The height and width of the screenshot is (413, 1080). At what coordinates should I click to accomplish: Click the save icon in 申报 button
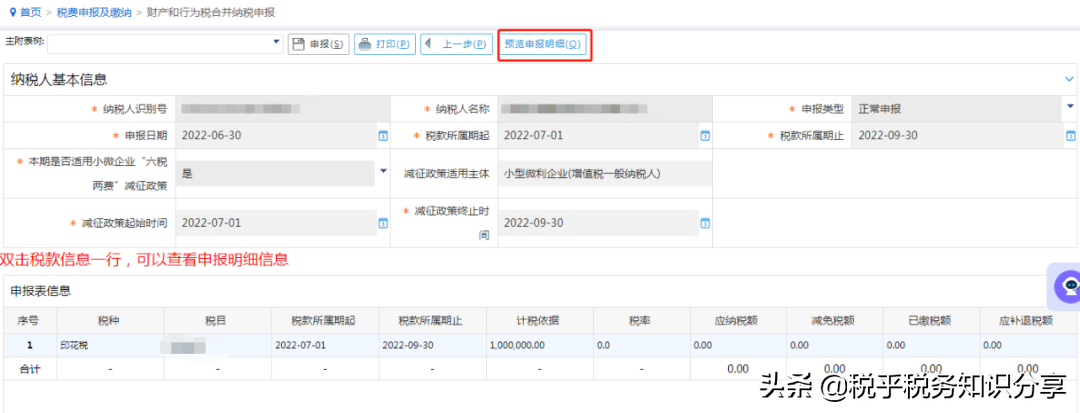299,44
